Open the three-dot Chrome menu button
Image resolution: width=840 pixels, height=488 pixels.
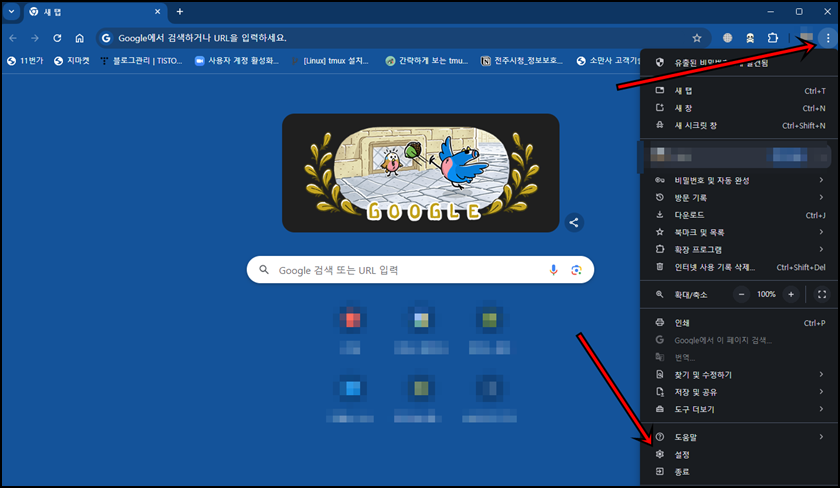828,38
